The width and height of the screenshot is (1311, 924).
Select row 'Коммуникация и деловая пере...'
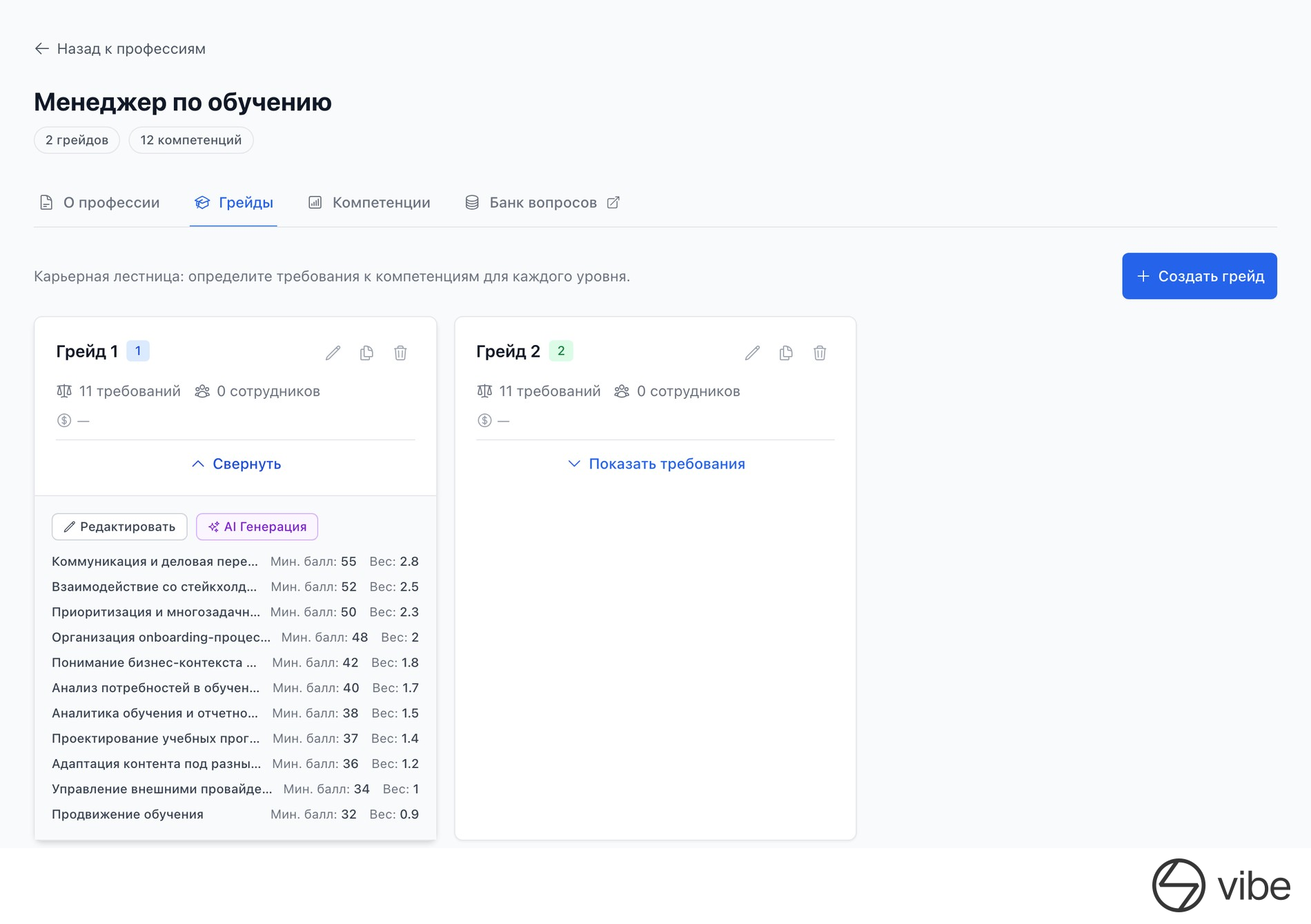click(x=235, y=562)
